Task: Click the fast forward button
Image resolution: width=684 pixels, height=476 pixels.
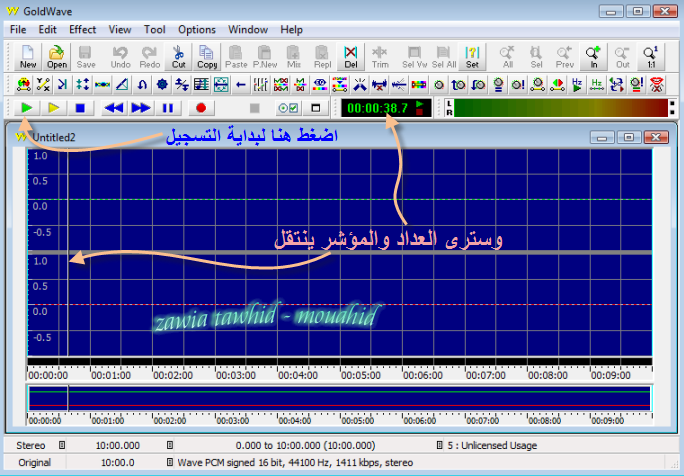Action: click(141, 107)
